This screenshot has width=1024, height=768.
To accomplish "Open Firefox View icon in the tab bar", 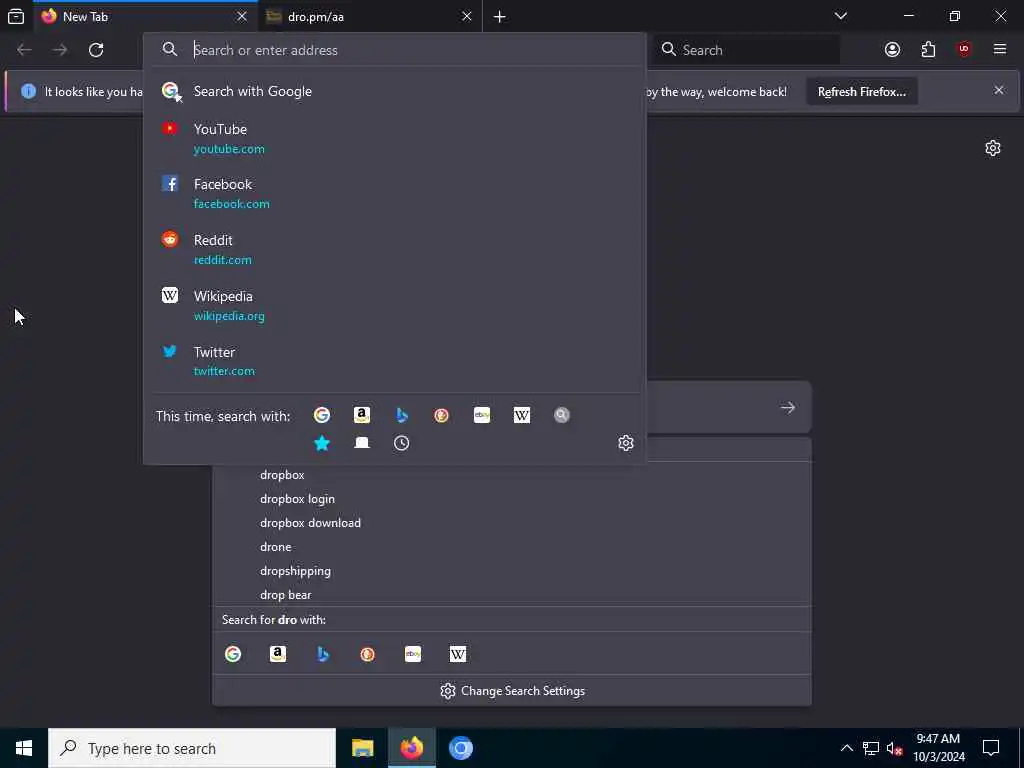I will coord(16,16).
